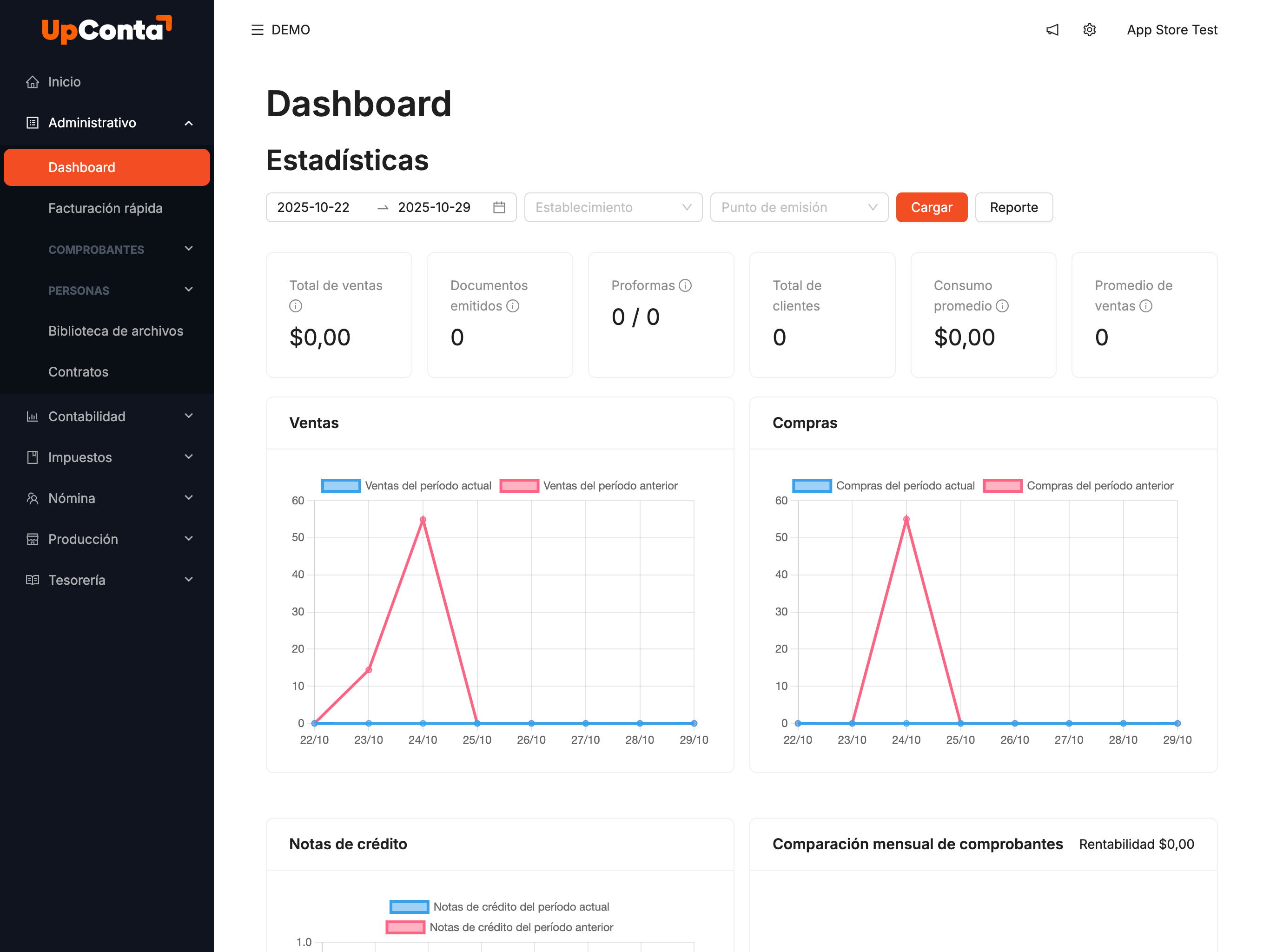Click the Total de clientes card
Image resolution: width=1270 pixels, height=952 pixels.
coord(822,315)
